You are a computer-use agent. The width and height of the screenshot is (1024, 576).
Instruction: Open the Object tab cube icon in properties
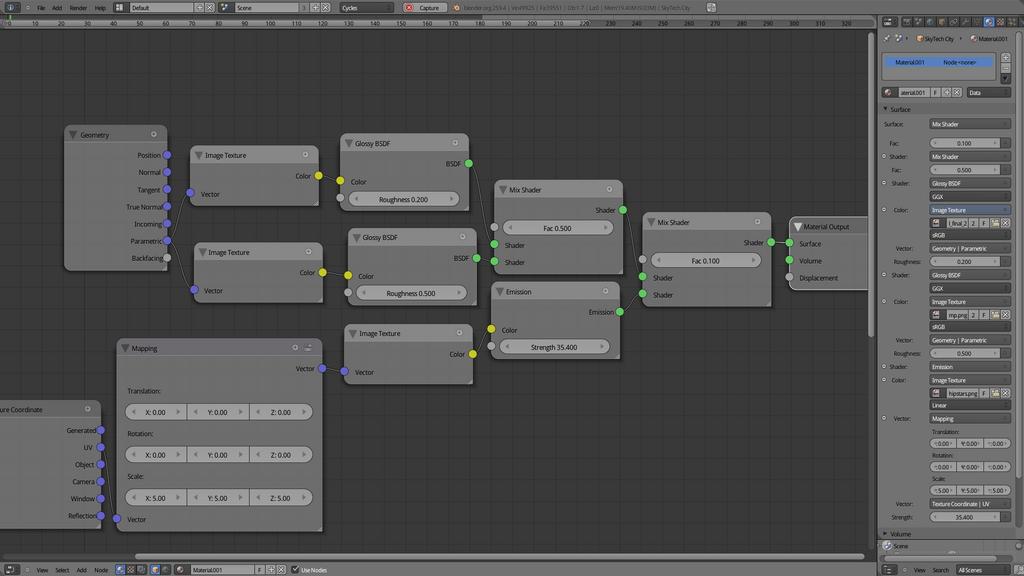click(x=942, y=22)
